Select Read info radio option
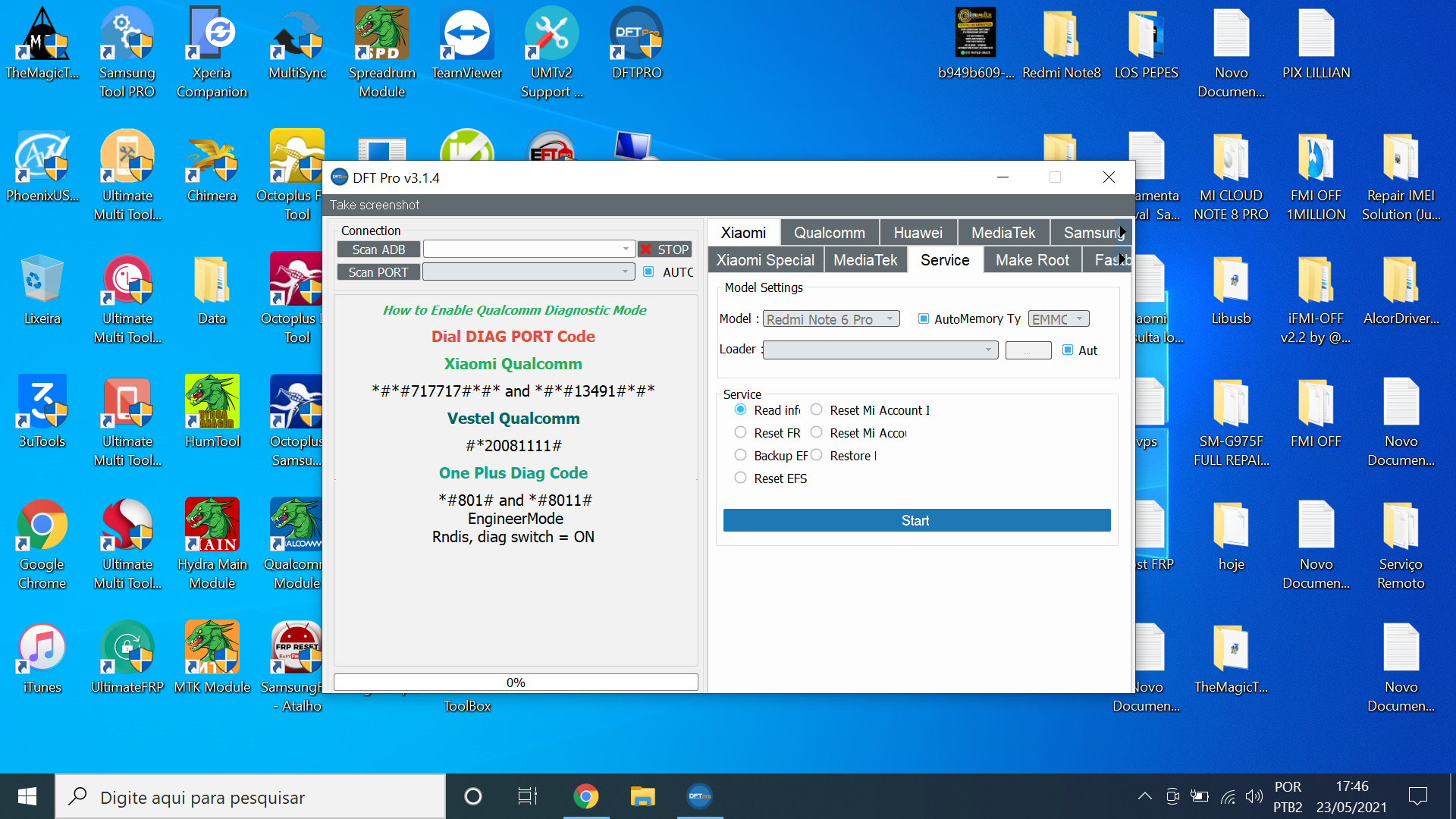The height and width of the screenshot is (819, 1456). click(741, 409)
